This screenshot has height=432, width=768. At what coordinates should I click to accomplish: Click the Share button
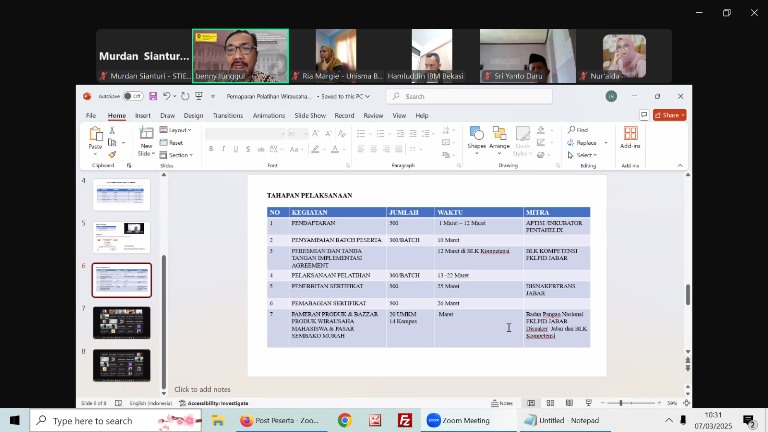coord(669,115)
